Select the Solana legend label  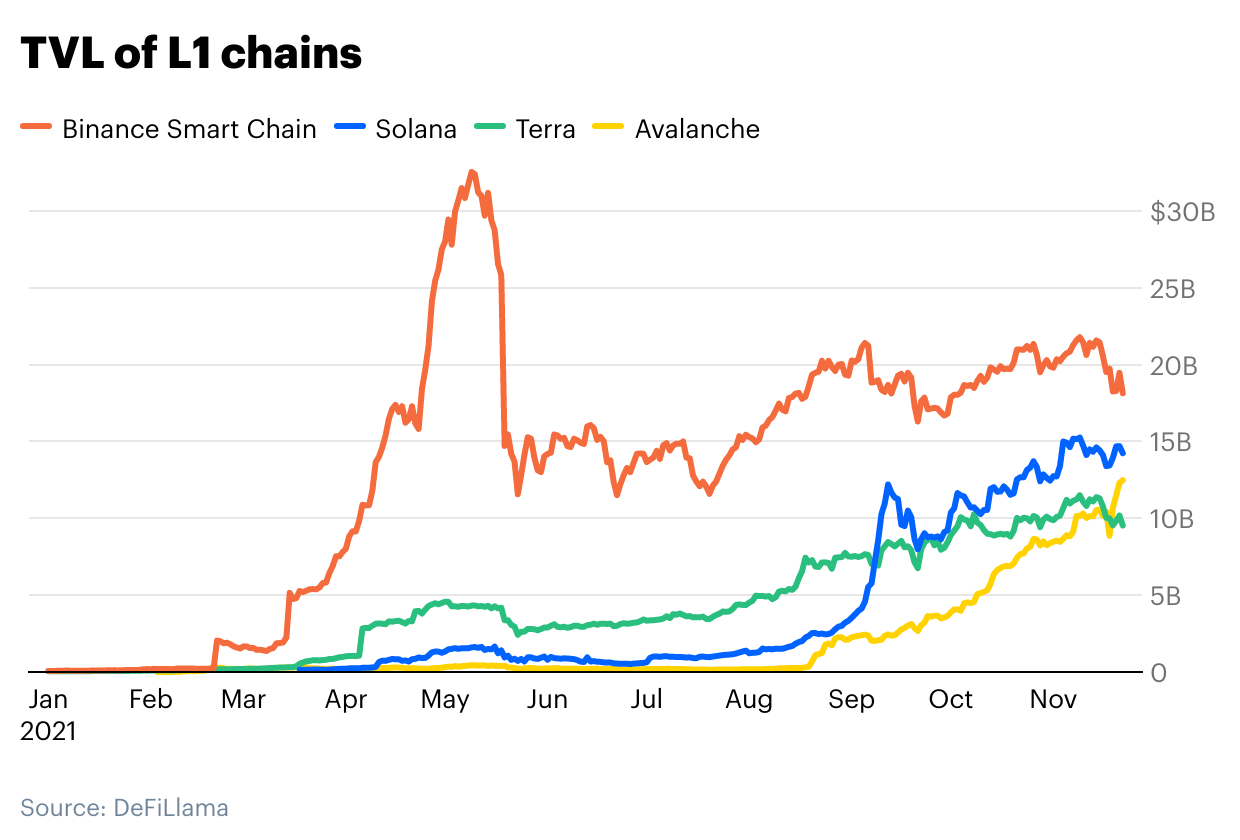(x=416, y=129)
